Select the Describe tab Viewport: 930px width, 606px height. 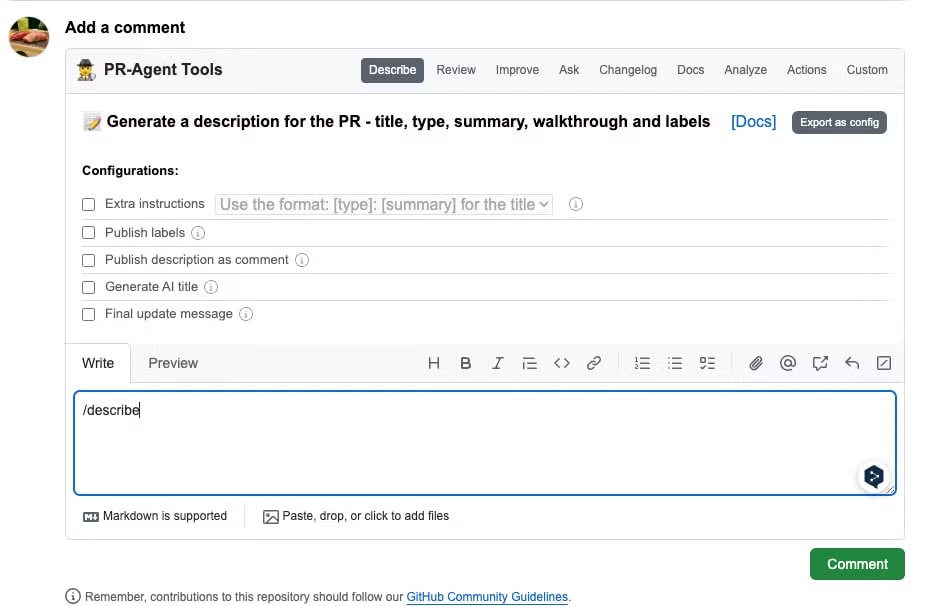[392, 70]
